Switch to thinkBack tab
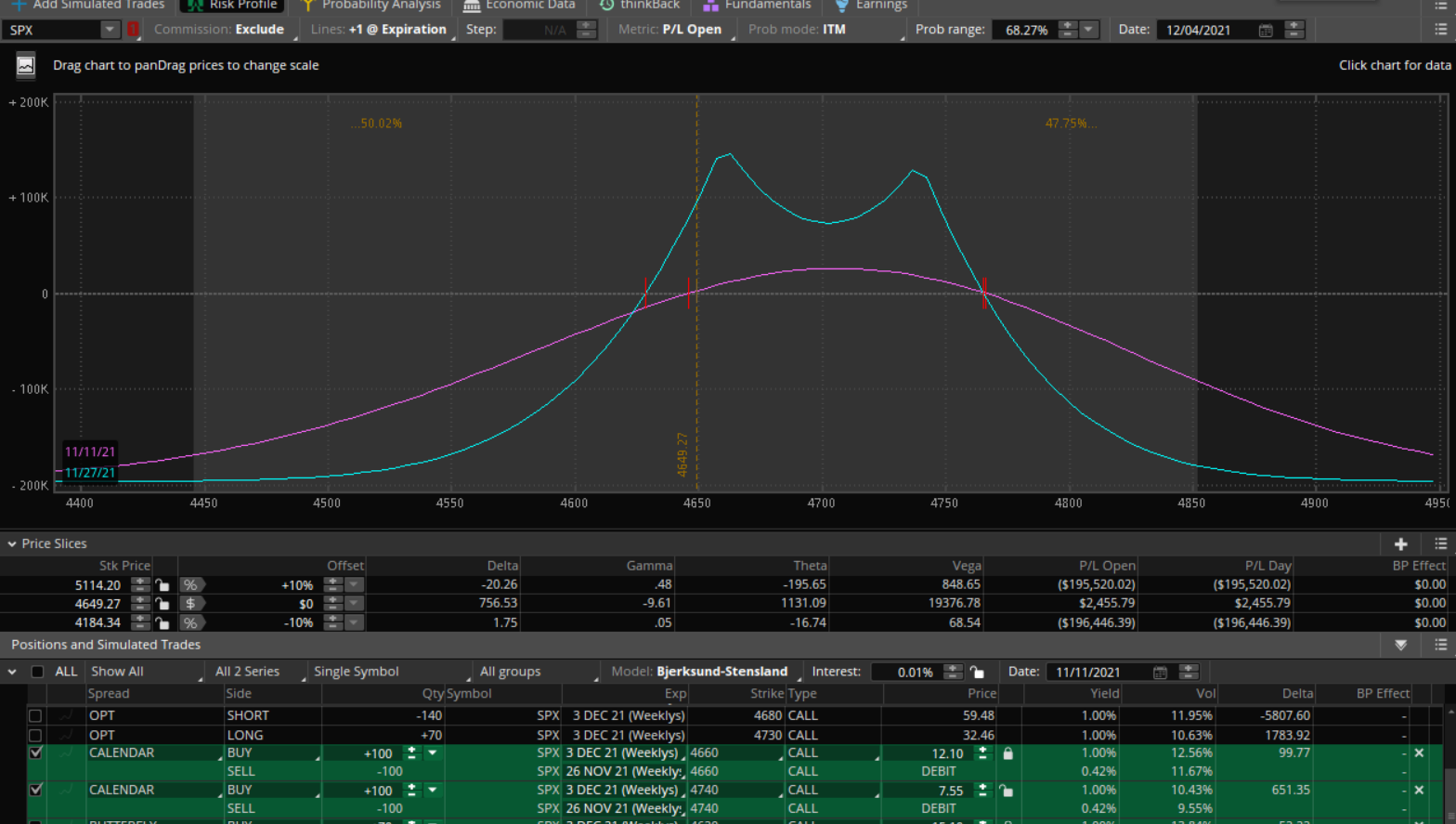1456x824 pixels. pyautogui.click(x=639, y=6)
